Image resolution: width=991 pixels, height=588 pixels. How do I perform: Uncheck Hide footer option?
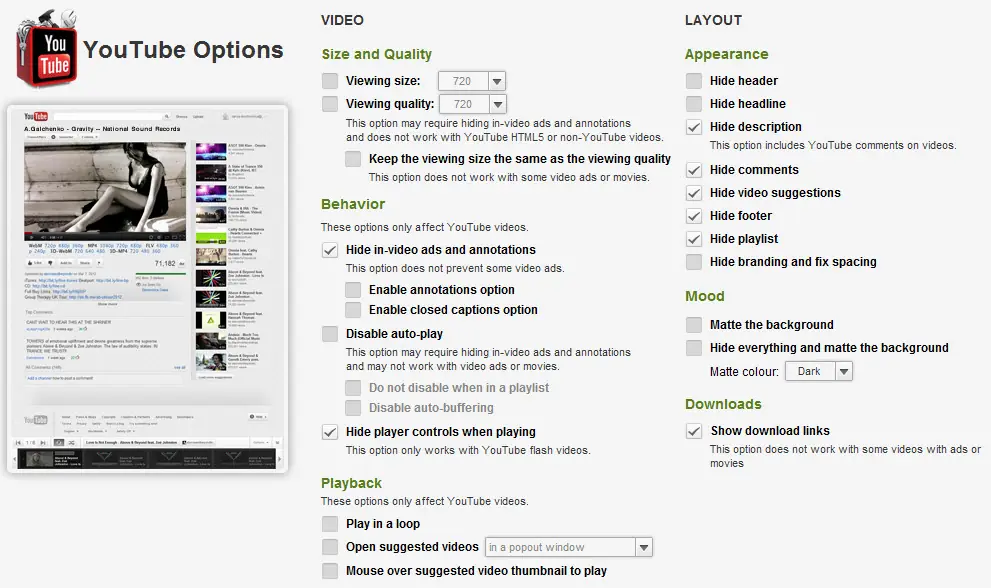point(694,216)
